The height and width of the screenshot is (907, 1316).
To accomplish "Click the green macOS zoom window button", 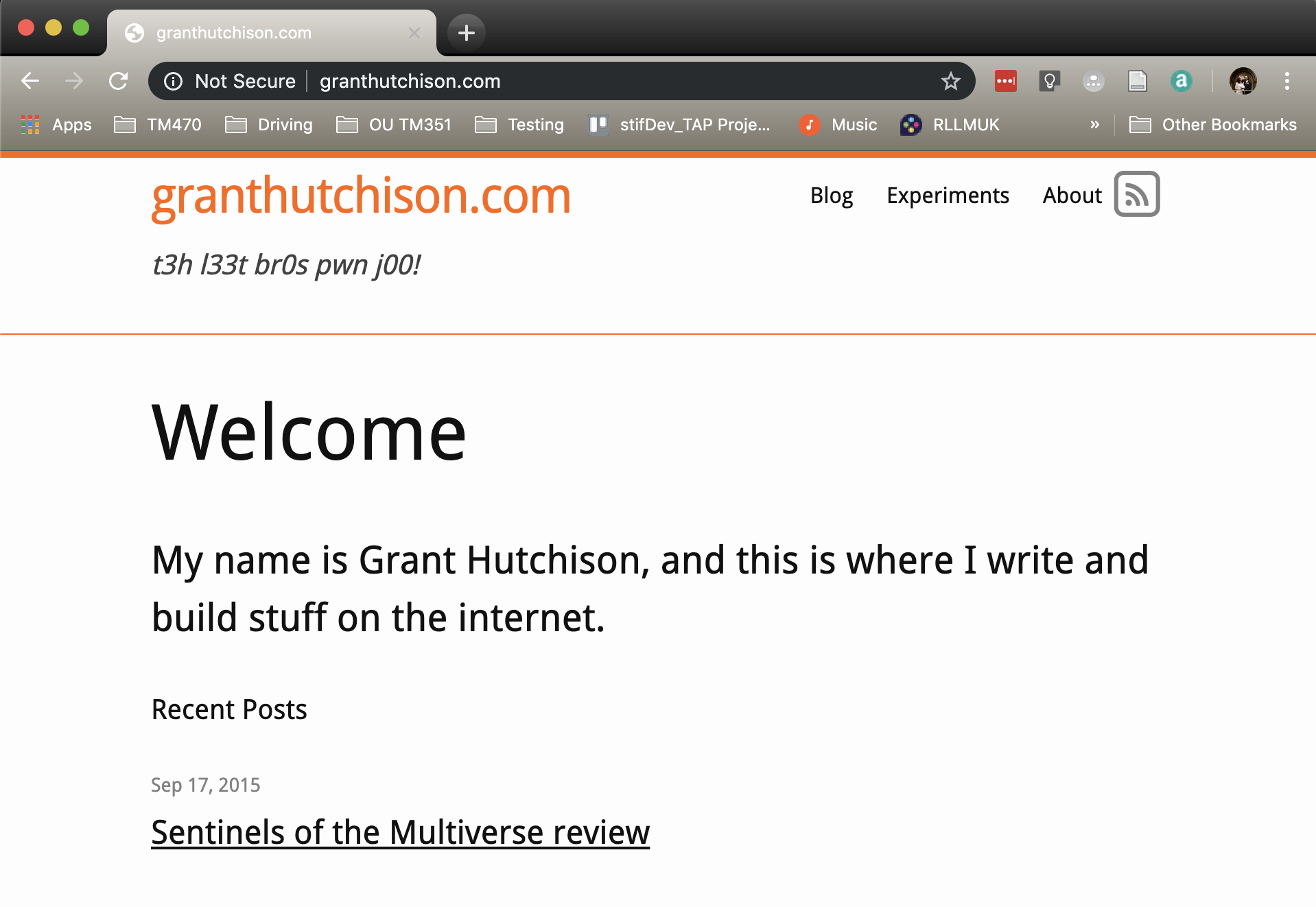I will tap(81, 27).
